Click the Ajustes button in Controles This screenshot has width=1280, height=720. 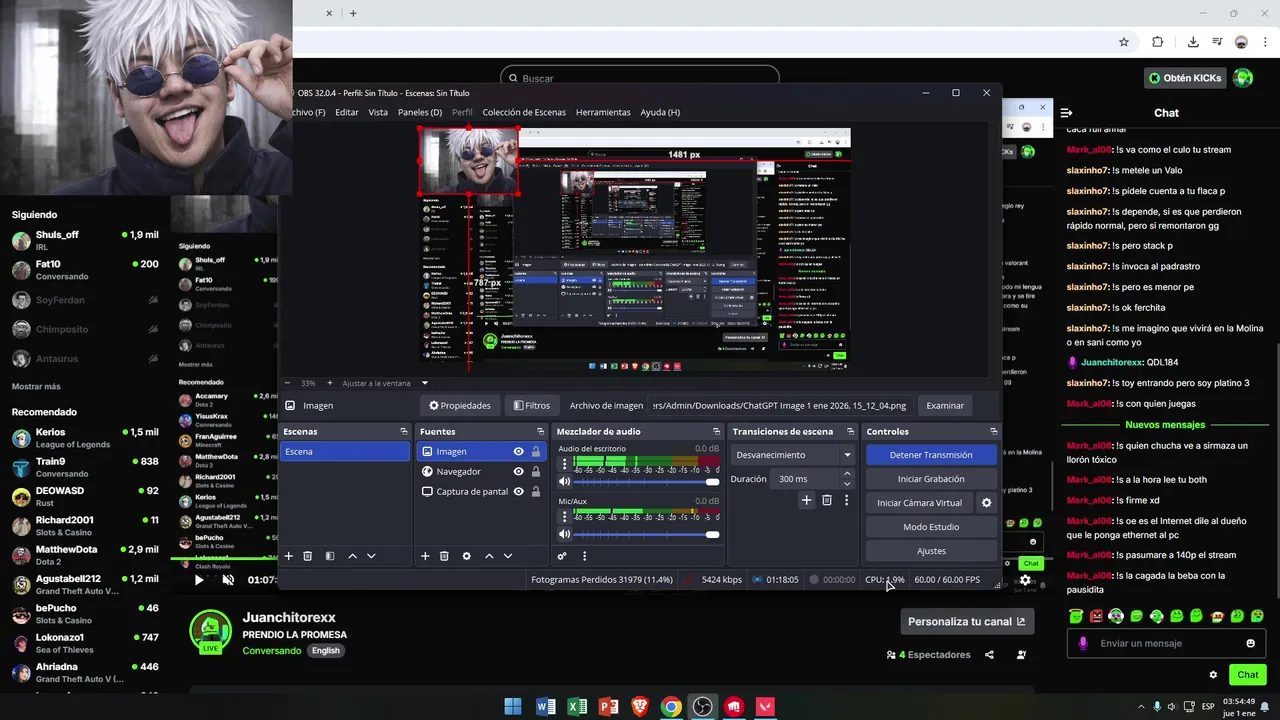pyautogui.click(x=931, y=551)
